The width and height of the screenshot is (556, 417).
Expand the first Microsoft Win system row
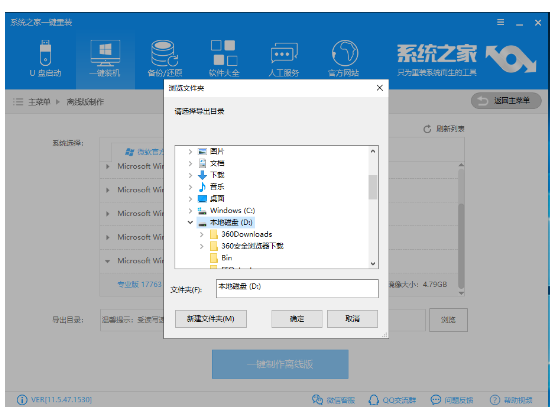107,166
